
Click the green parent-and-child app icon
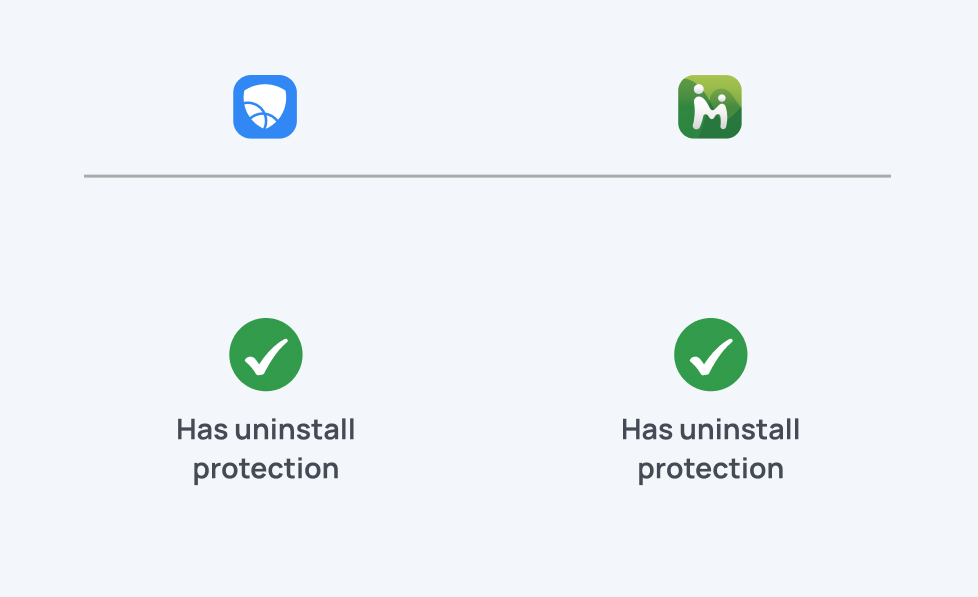(710, 107)
